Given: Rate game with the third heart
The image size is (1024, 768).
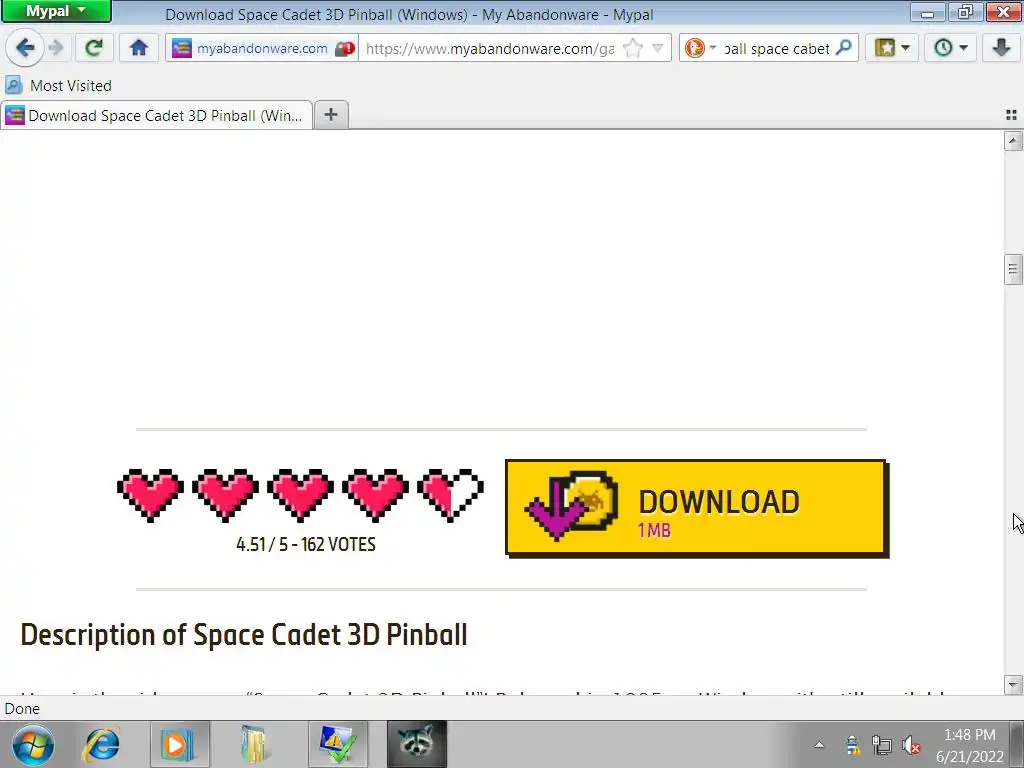Looking at the screenshot, I should click(x=300, y=495).
